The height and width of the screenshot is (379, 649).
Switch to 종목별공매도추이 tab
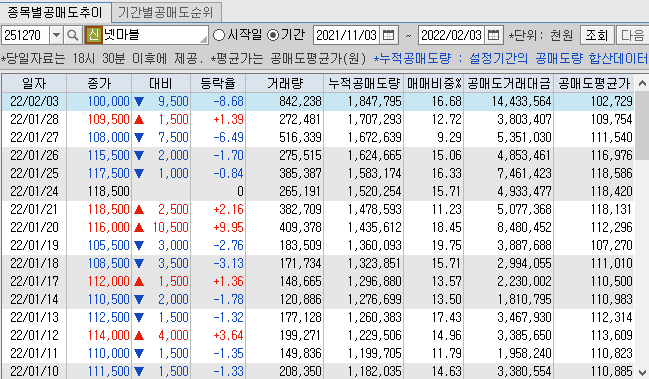(55, 12)
